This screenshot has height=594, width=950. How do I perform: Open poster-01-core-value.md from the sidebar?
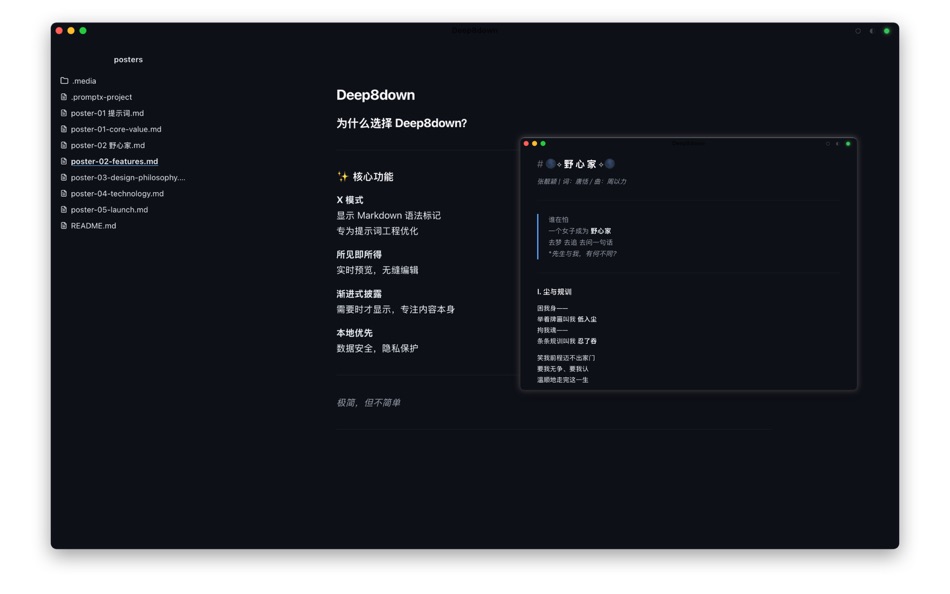115,129
